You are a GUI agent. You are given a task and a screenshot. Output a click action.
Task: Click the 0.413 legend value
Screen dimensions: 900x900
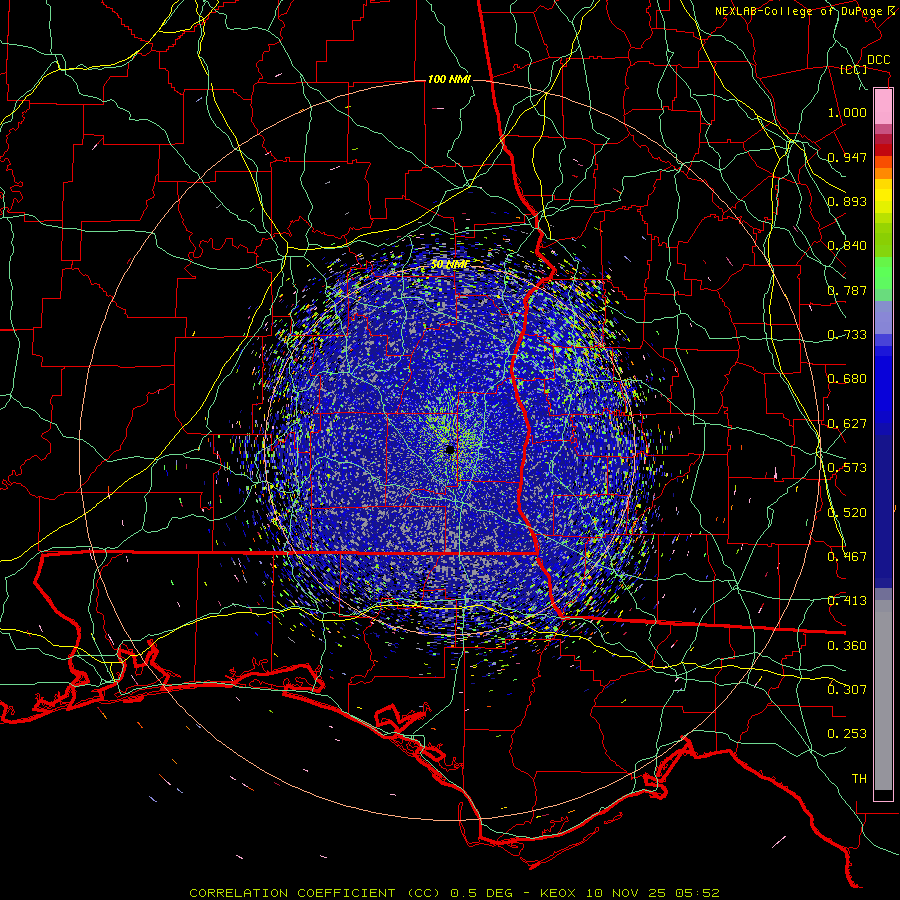[847, 601]
